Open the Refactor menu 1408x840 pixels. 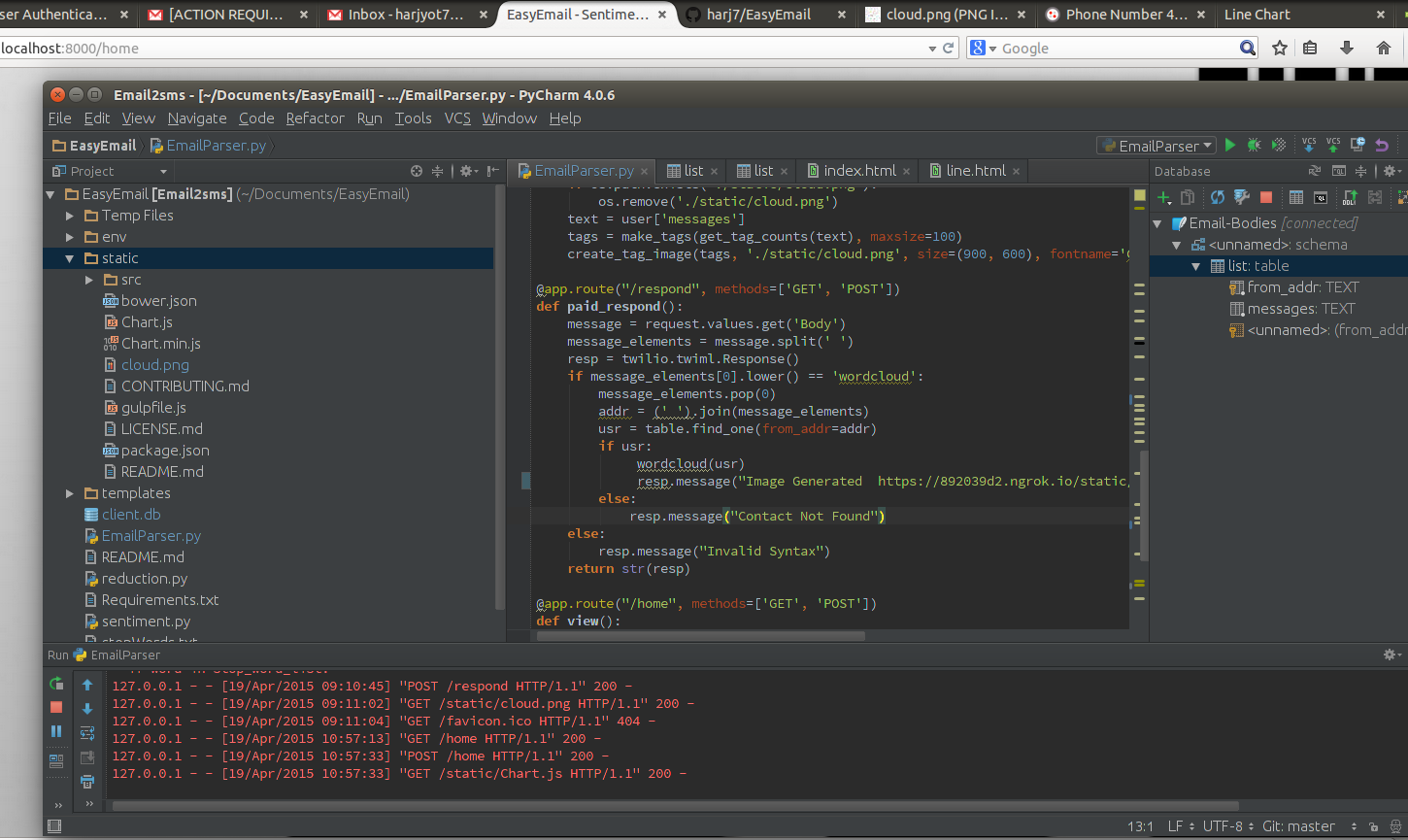315,118
